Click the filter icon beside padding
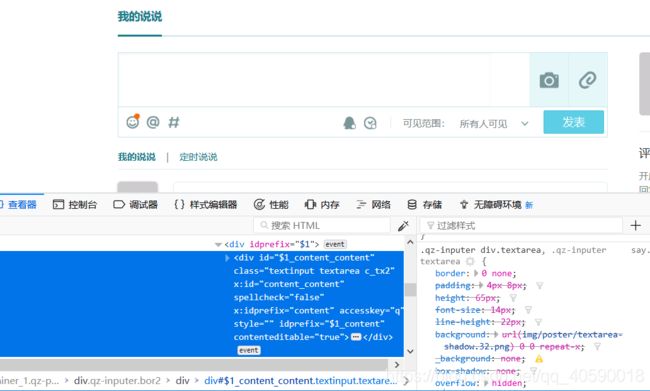The height and width of the screenshot is (391, 650). (x=539, y=286)
